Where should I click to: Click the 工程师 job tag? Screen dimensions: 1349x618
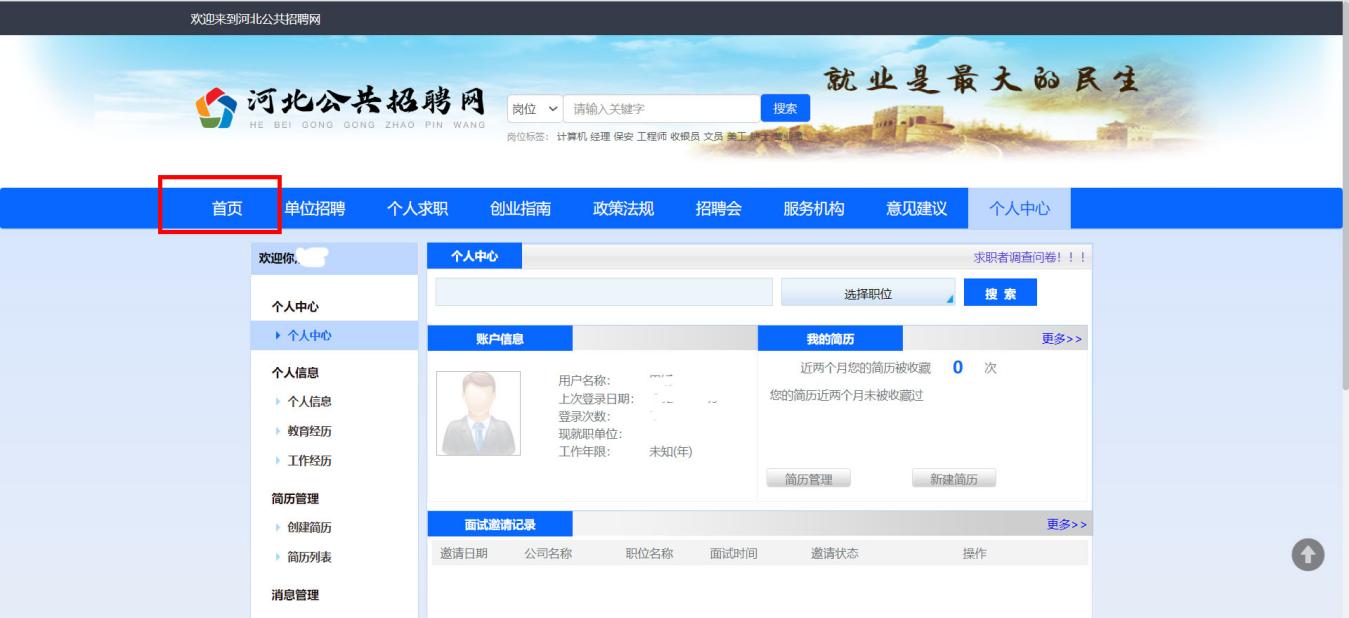click(x=652, y=136)
